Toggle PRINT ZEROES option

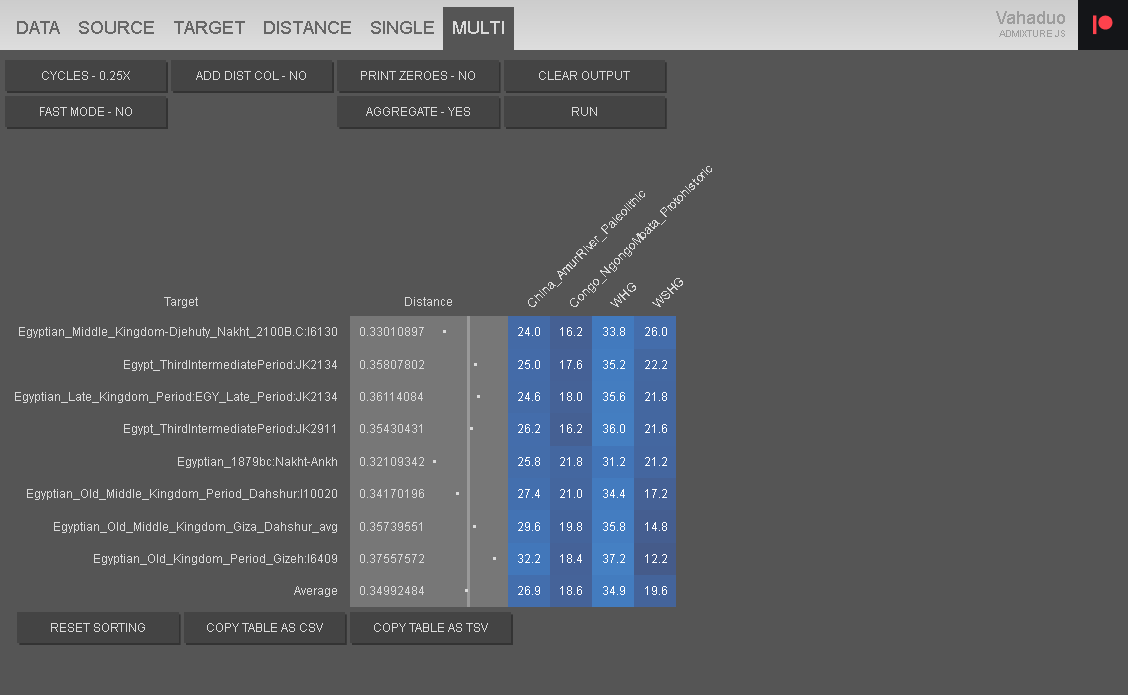click(418, 76)
